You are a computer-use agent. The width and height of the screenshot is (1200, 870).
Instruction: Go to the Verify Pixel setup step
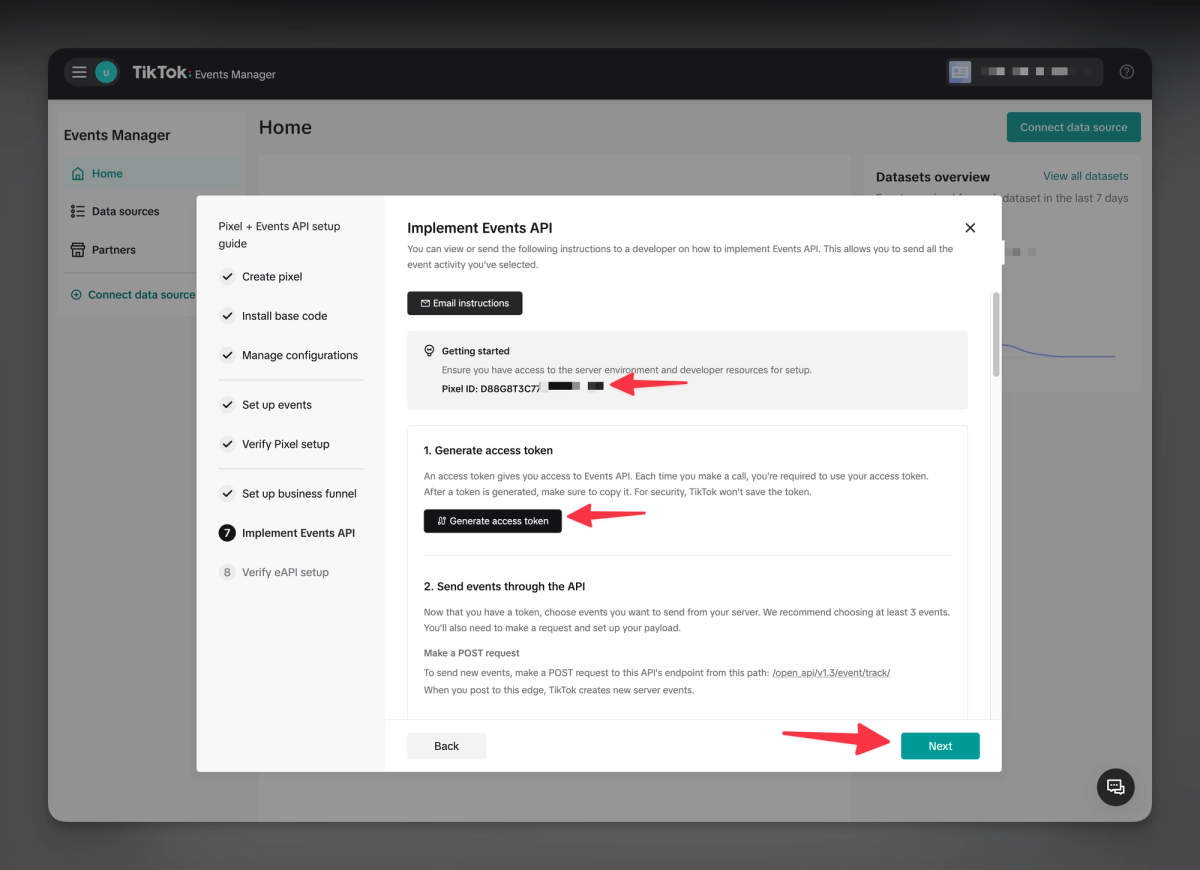coord(285,444)
